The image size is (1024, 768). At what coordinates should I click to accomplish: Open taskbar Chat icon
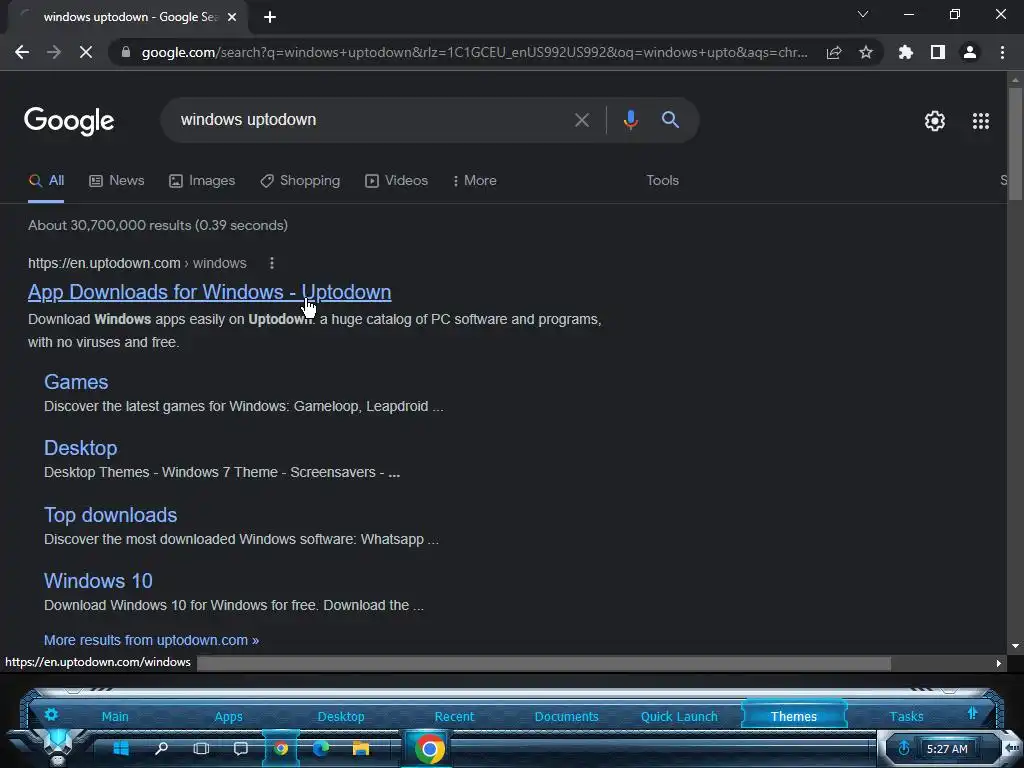tap(241, 748)
